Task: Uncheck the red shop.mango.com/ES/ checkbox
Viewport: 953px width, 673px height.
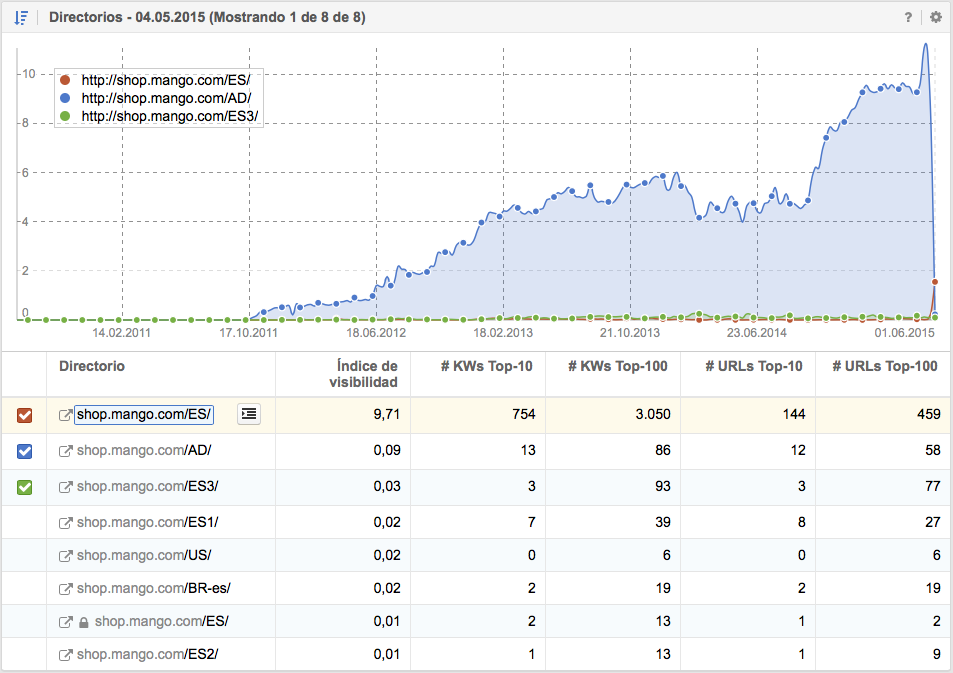Action: click(x=25, y=415)
